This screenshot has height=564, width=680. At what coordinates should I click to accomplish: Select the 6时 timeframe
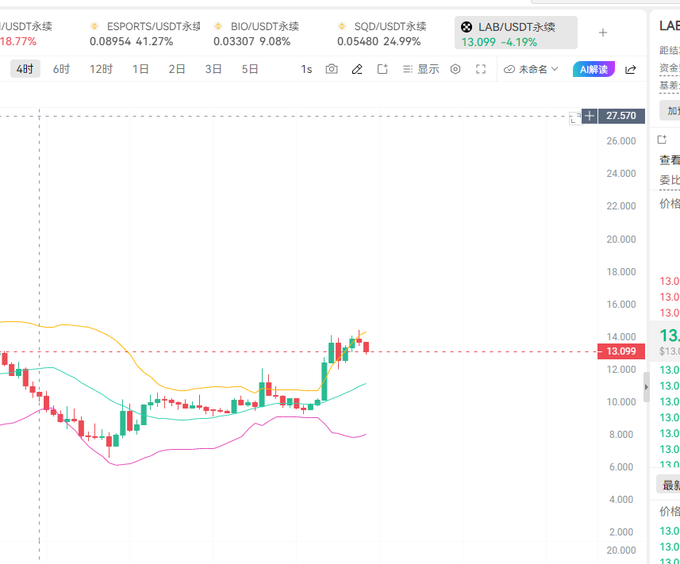coord(61,69)
